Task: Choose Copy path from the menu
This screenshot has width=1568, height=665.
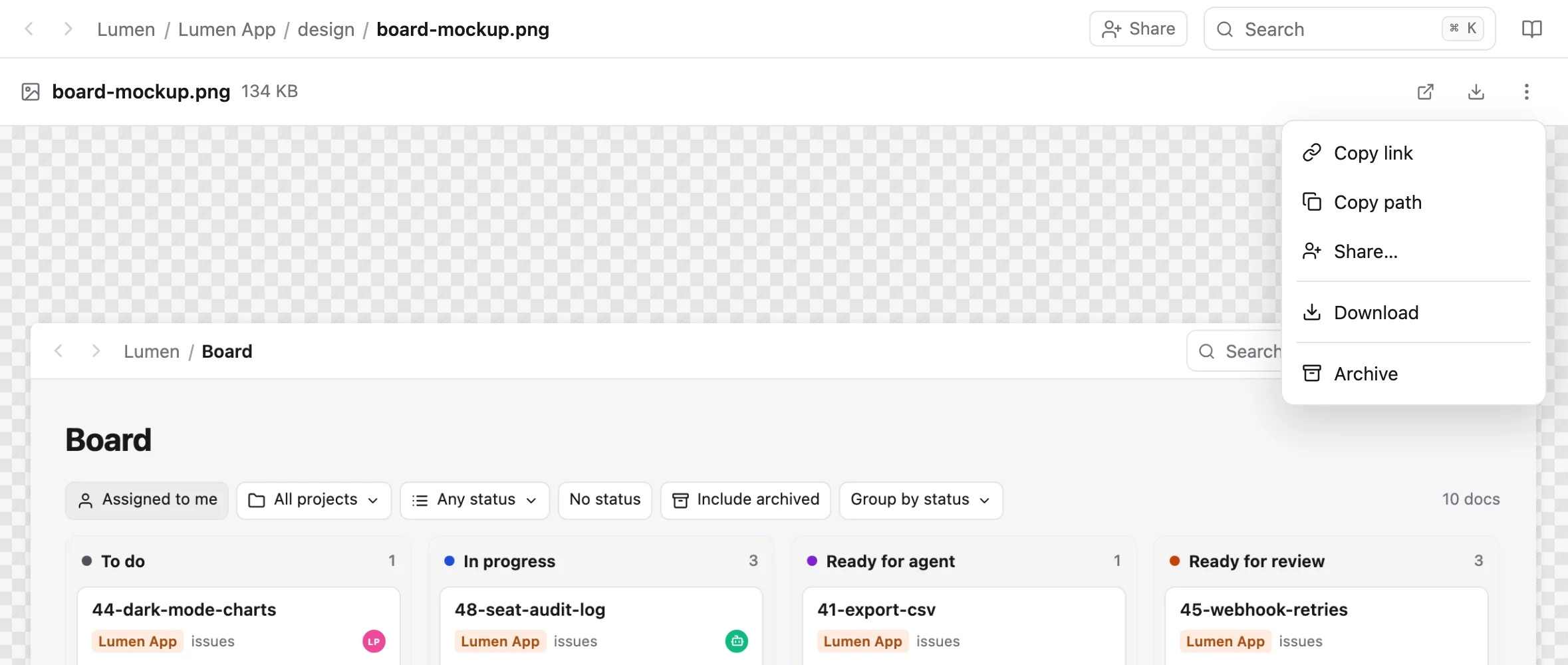Action: (1413, 202)
